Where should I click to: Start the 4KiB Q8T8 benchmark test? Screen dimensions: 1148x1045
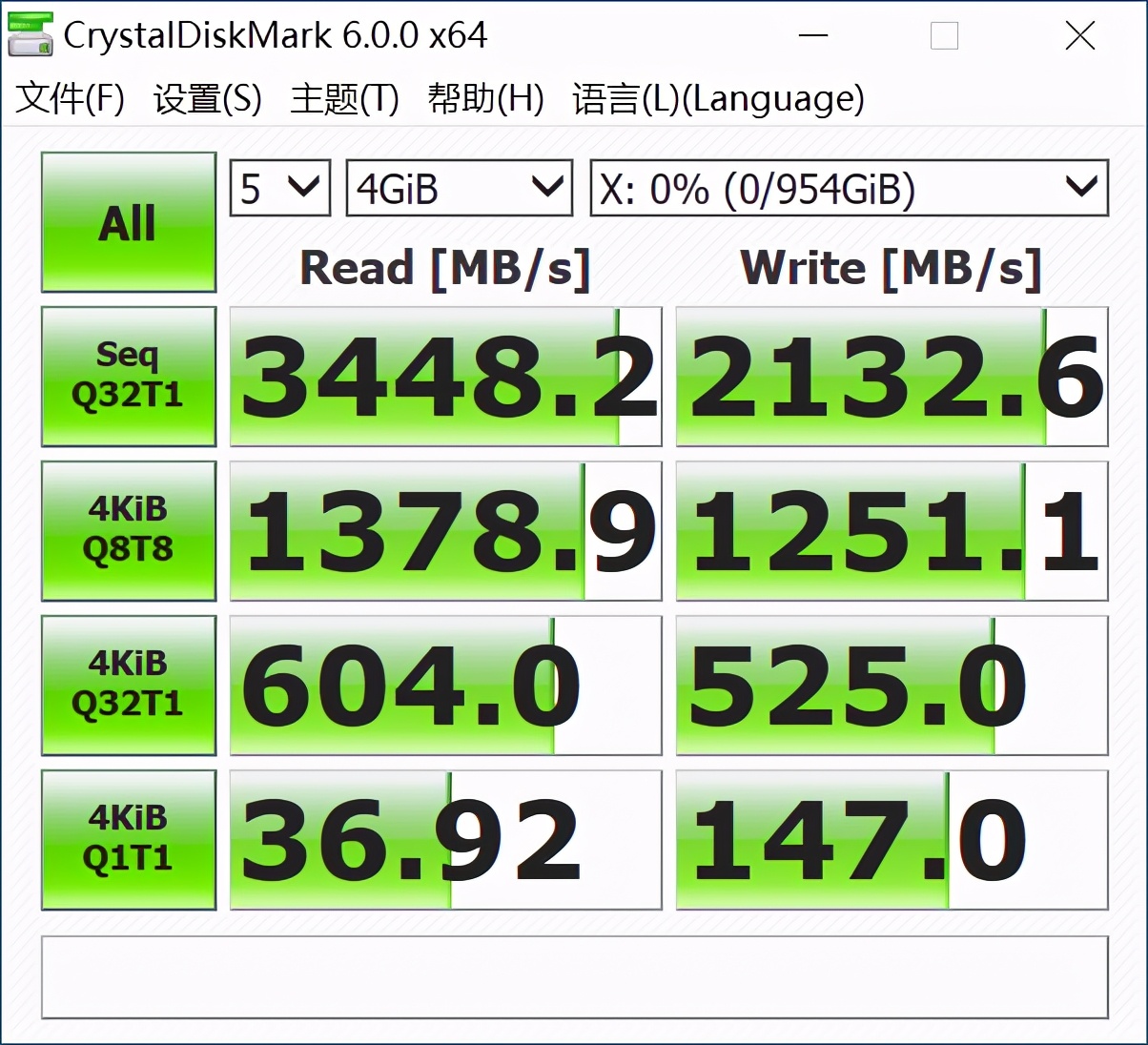128,531
